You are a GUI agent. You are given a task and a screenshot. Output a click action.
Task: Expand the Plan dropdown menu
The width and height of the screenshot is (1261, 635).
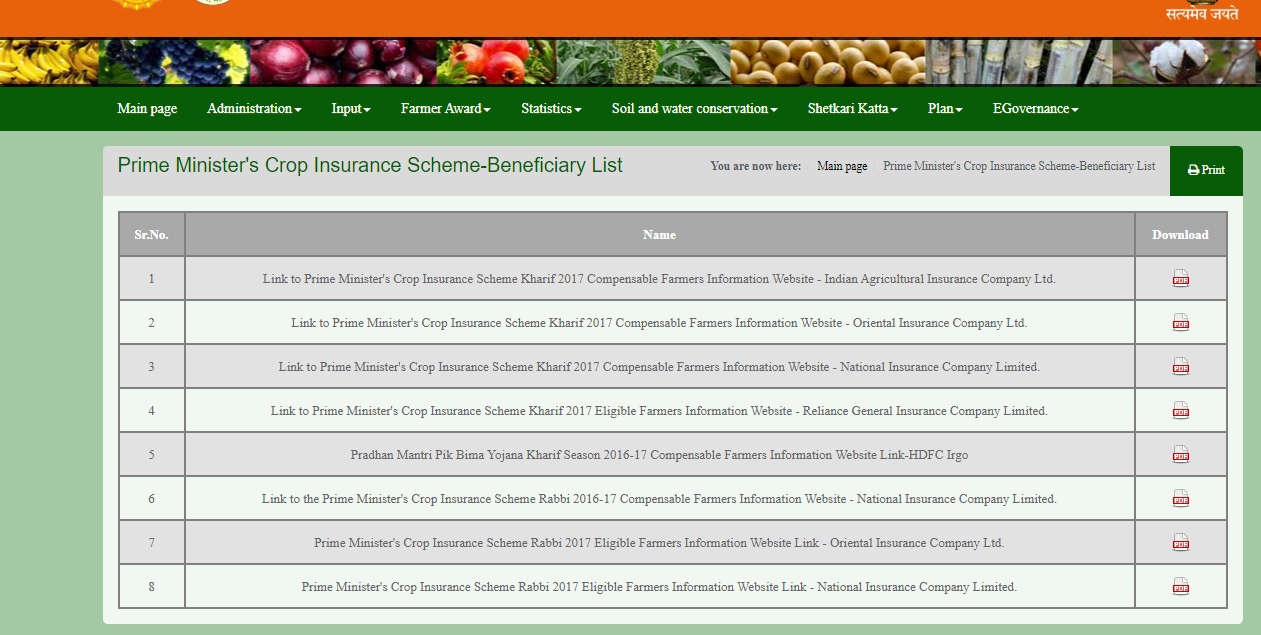coord(945,109)
